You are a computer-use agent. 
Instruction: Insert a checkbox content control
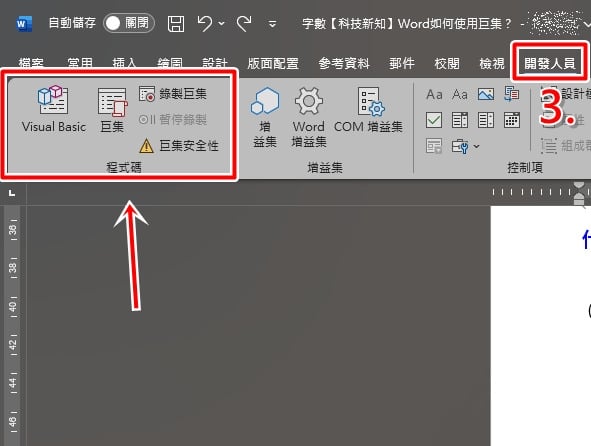pyautogui.click(x=434, y=120)
